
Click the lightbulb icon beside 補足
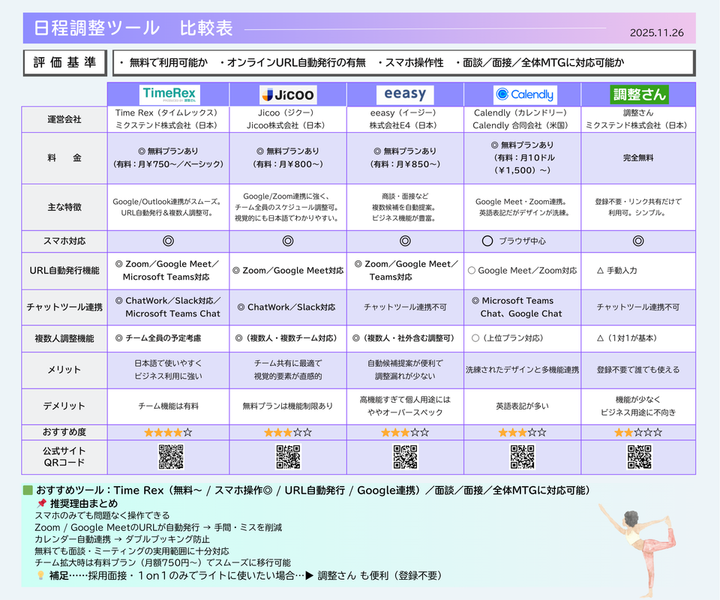click(x=41, y=576)
